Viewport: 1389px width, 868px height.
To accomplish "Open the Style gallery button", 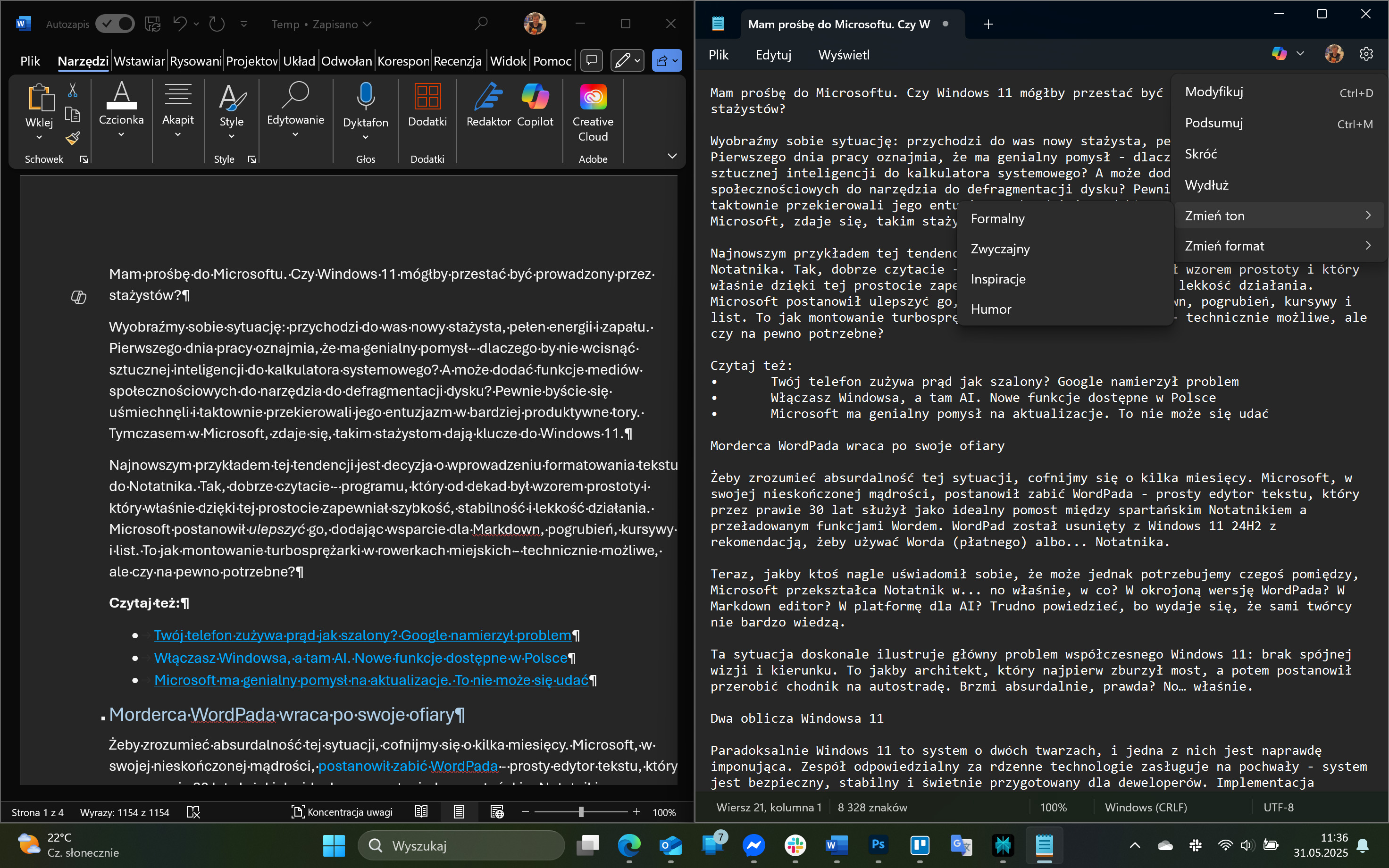I will coord(232,112).
